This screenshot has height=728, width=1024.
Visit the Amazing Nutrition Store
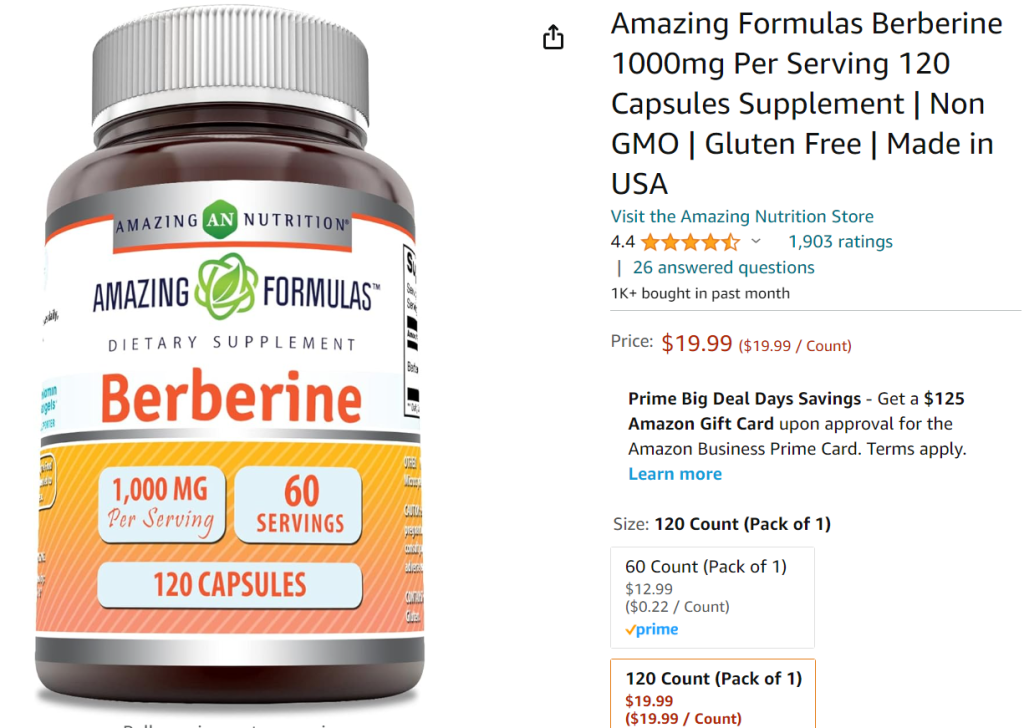[742, 216]
